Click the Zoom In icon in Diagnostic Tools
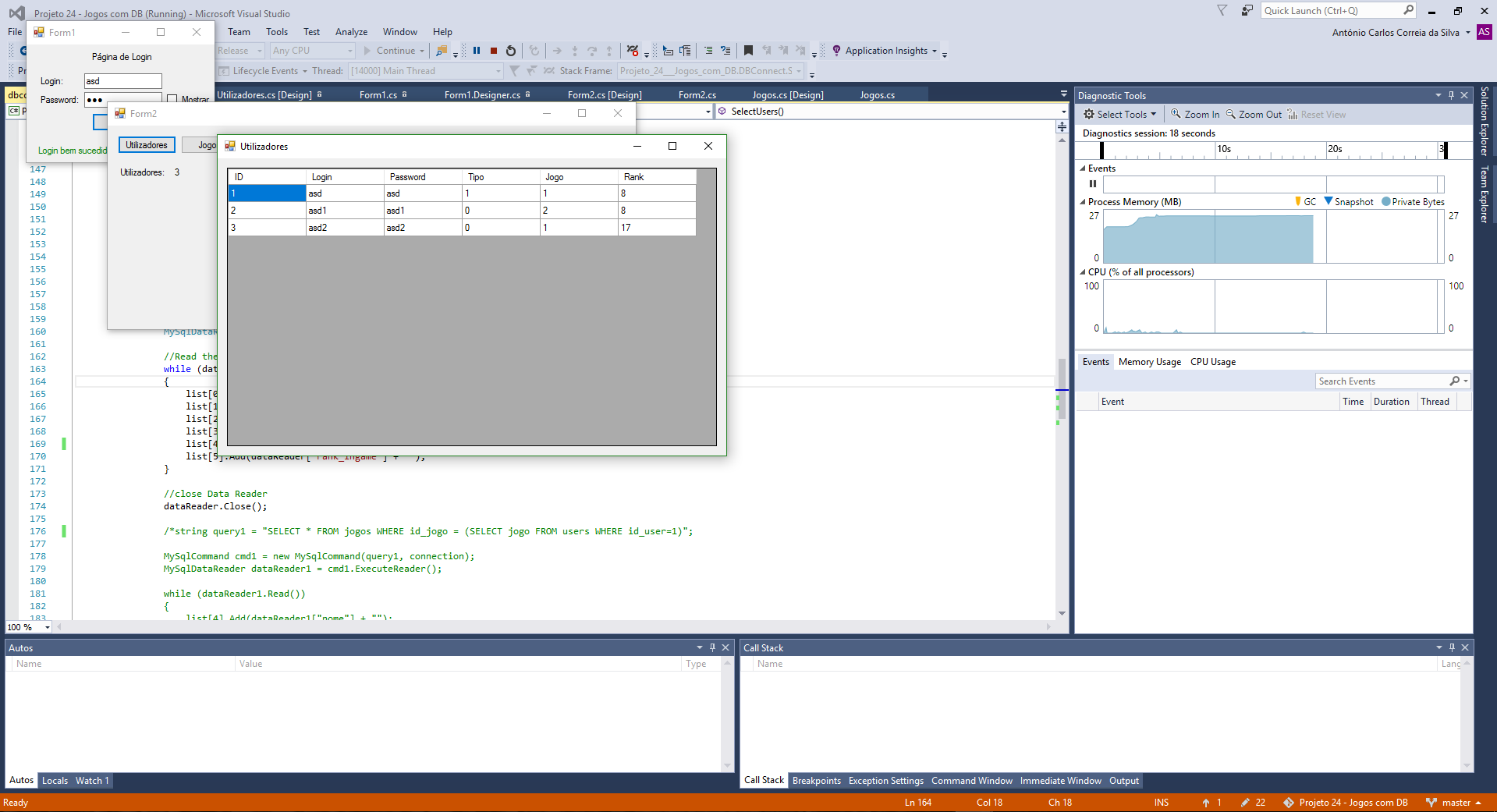Viewport: 1497px width, 812px height. [1176, 115]
